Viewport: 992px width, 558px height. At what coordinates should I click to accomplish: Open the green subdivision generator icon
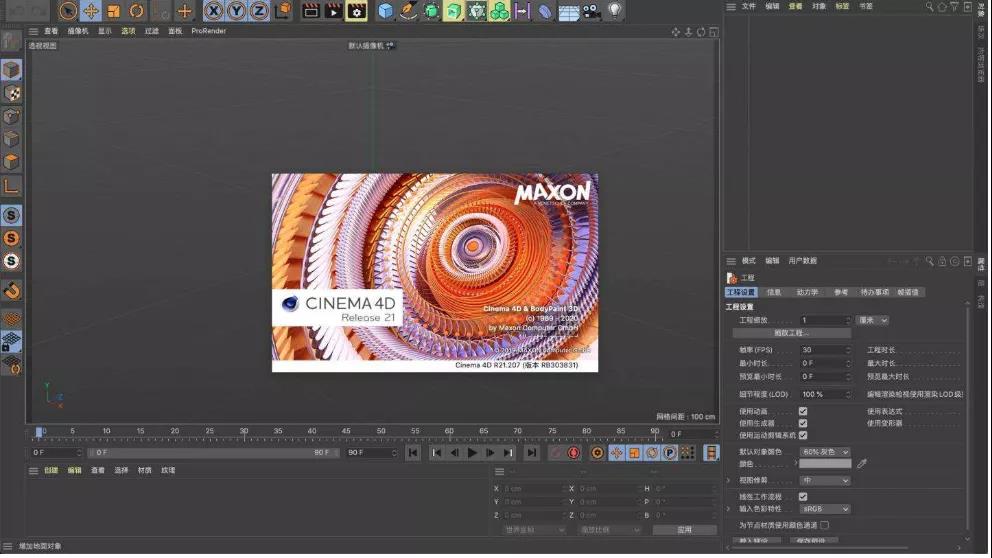431,11
